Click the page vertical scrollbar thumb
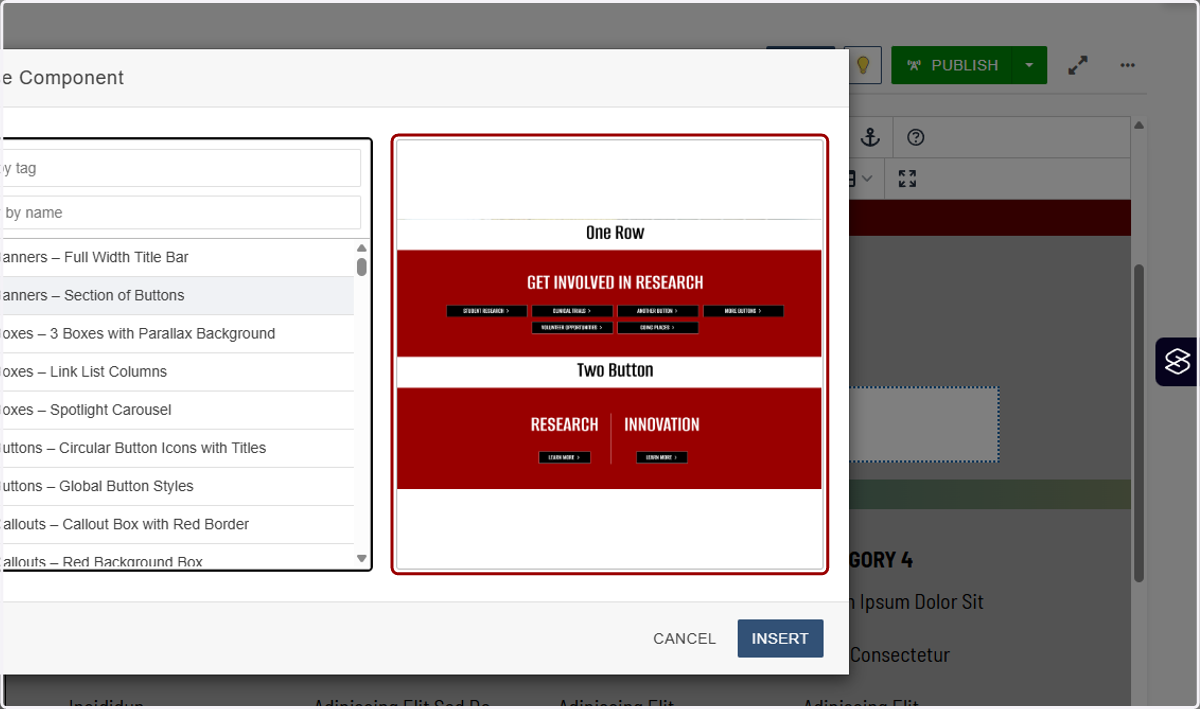 pyautogui.click(x=1139, y=423)
